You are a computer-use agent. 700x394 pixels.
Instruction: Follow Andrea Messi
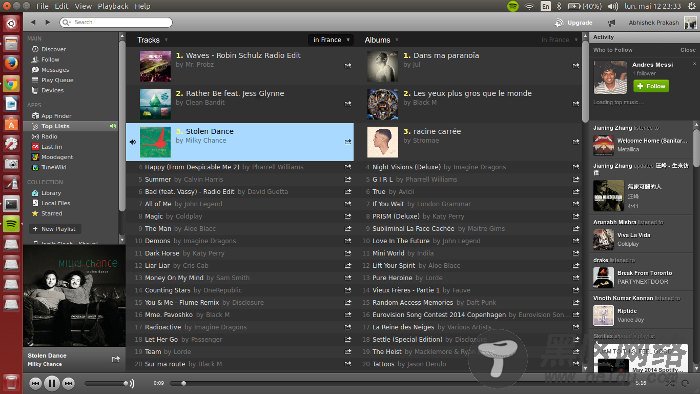[x=651, y=86]
